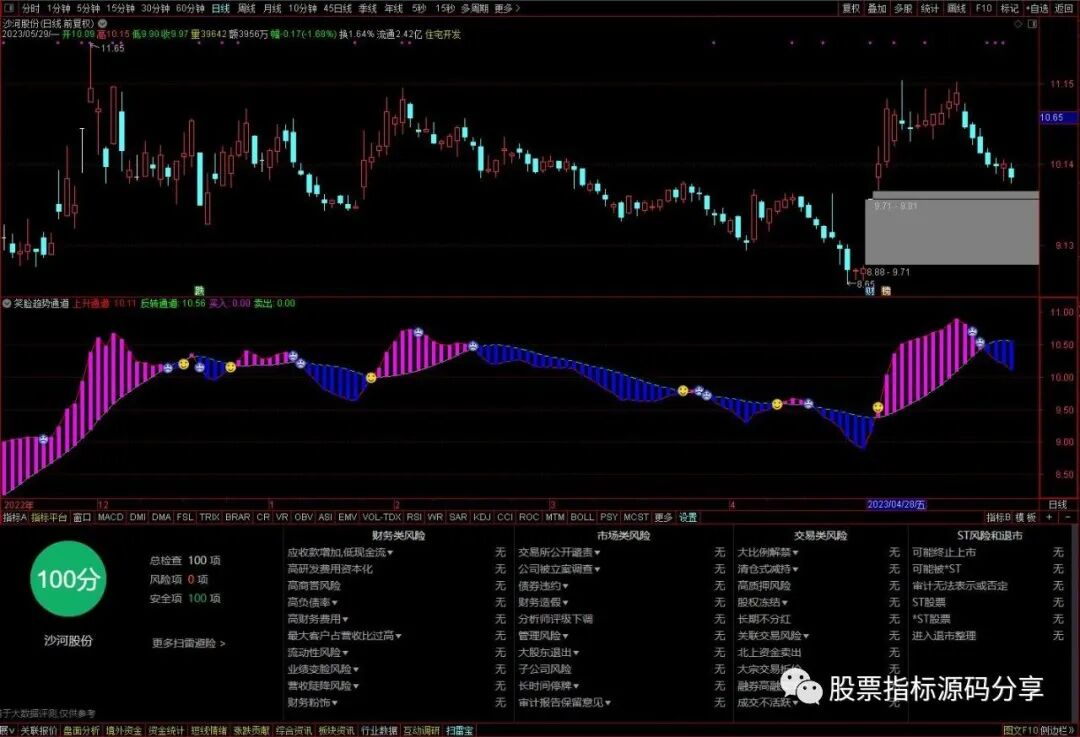The image size is (1080, 737).
Task: Click the green 100分 score circle
Action: pyautogui.click(x=68, y=579)
